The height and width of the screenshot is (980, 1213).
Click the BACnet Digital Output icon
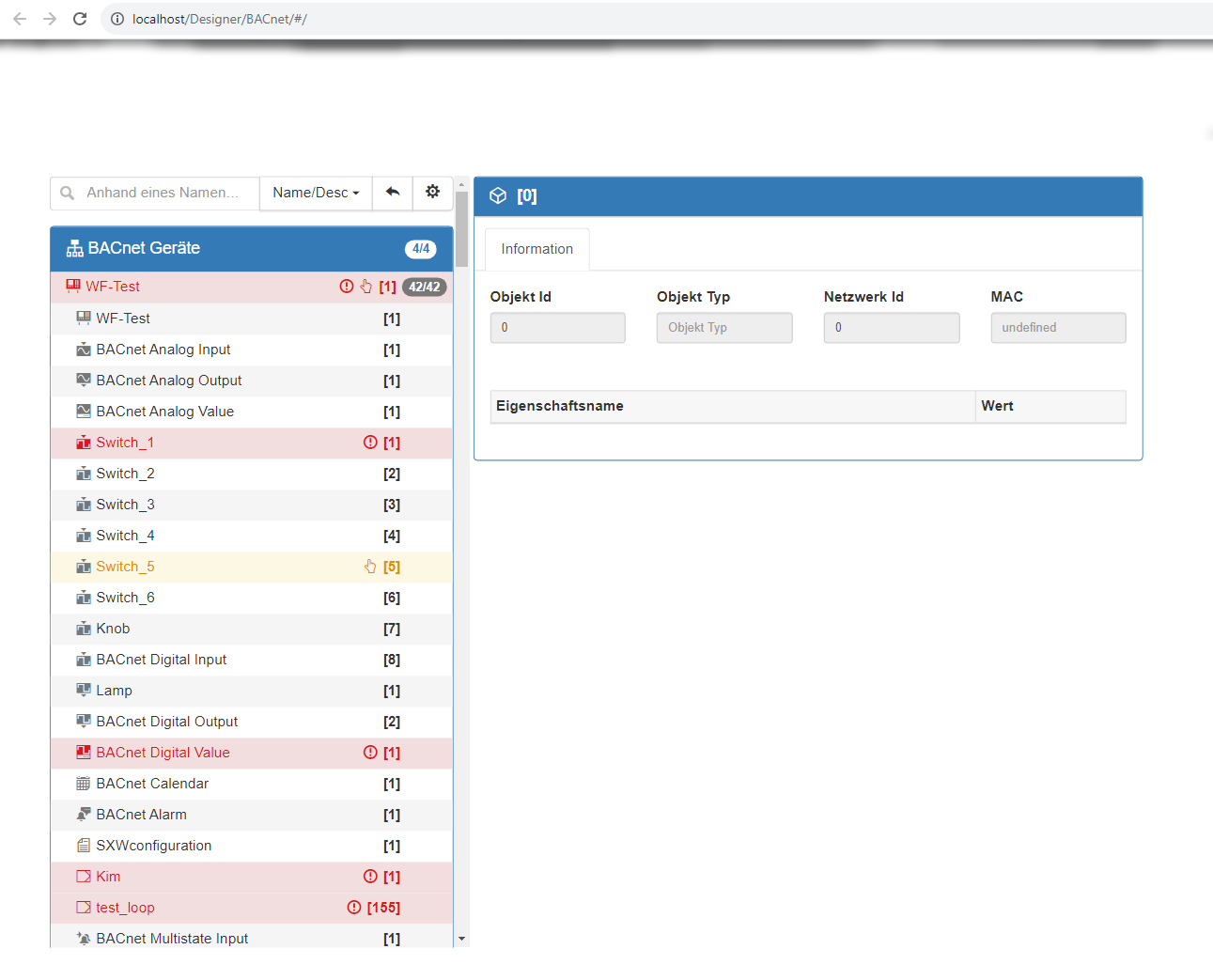pos(84,721)
